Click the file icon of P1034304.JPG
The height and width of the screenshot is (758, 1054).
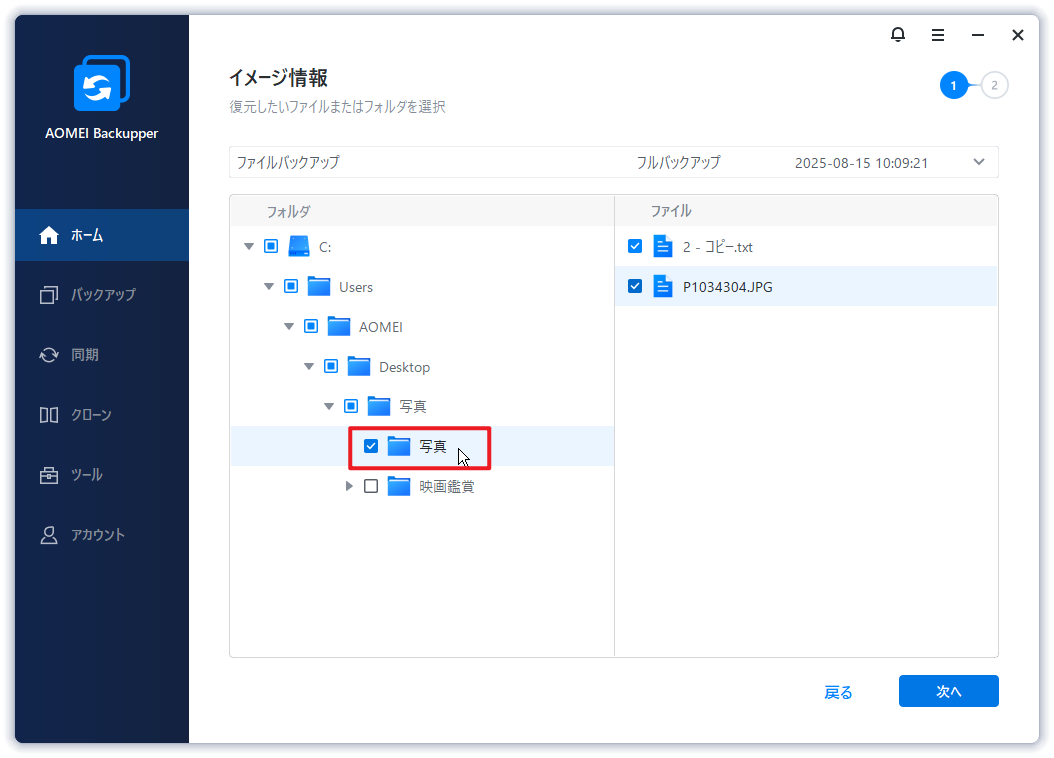(x=663, y=286)
